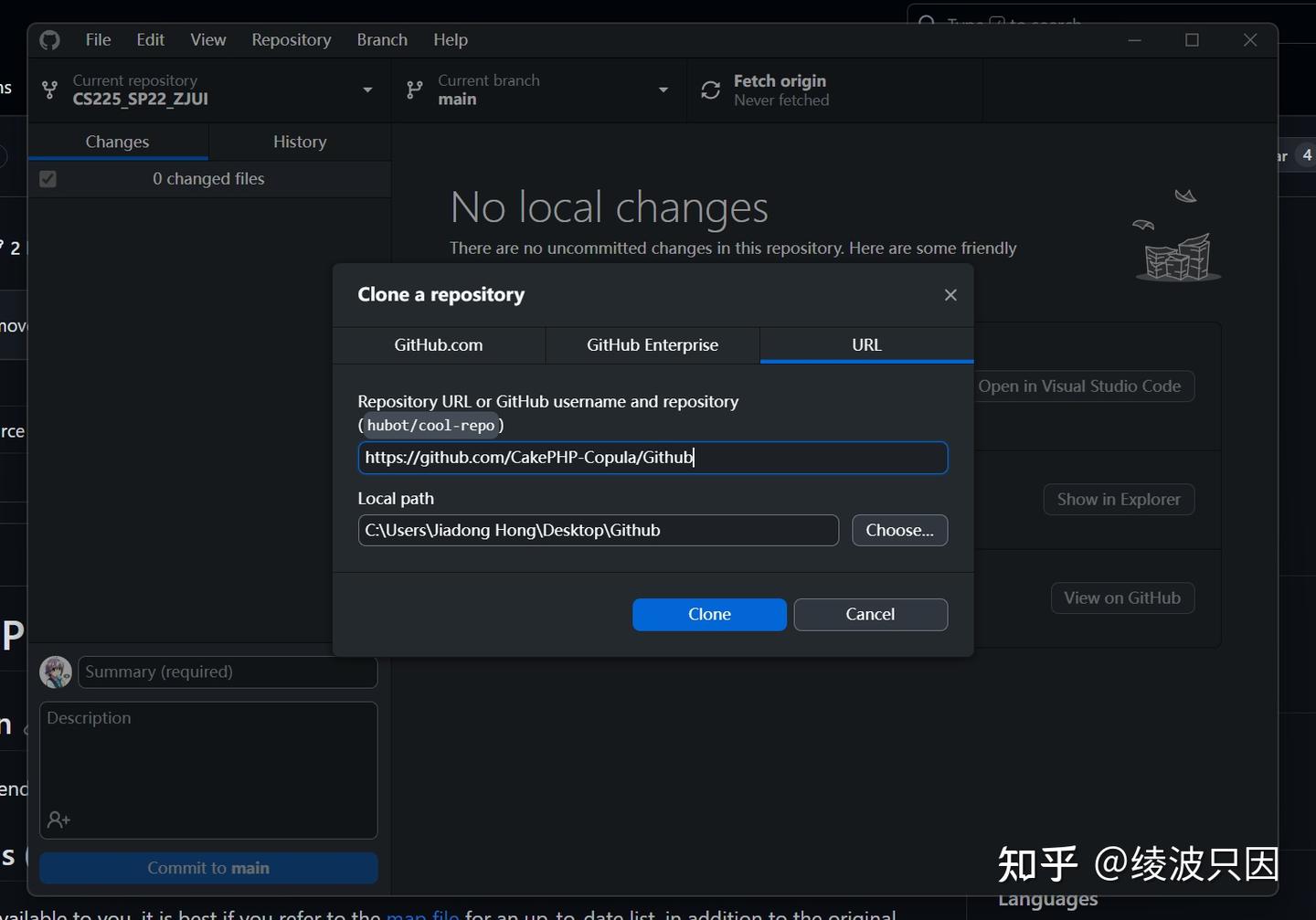The width and height of the screenshot is (1316, 920).
Task: Click Choose to pick a local path
Action: pos(899,530)
